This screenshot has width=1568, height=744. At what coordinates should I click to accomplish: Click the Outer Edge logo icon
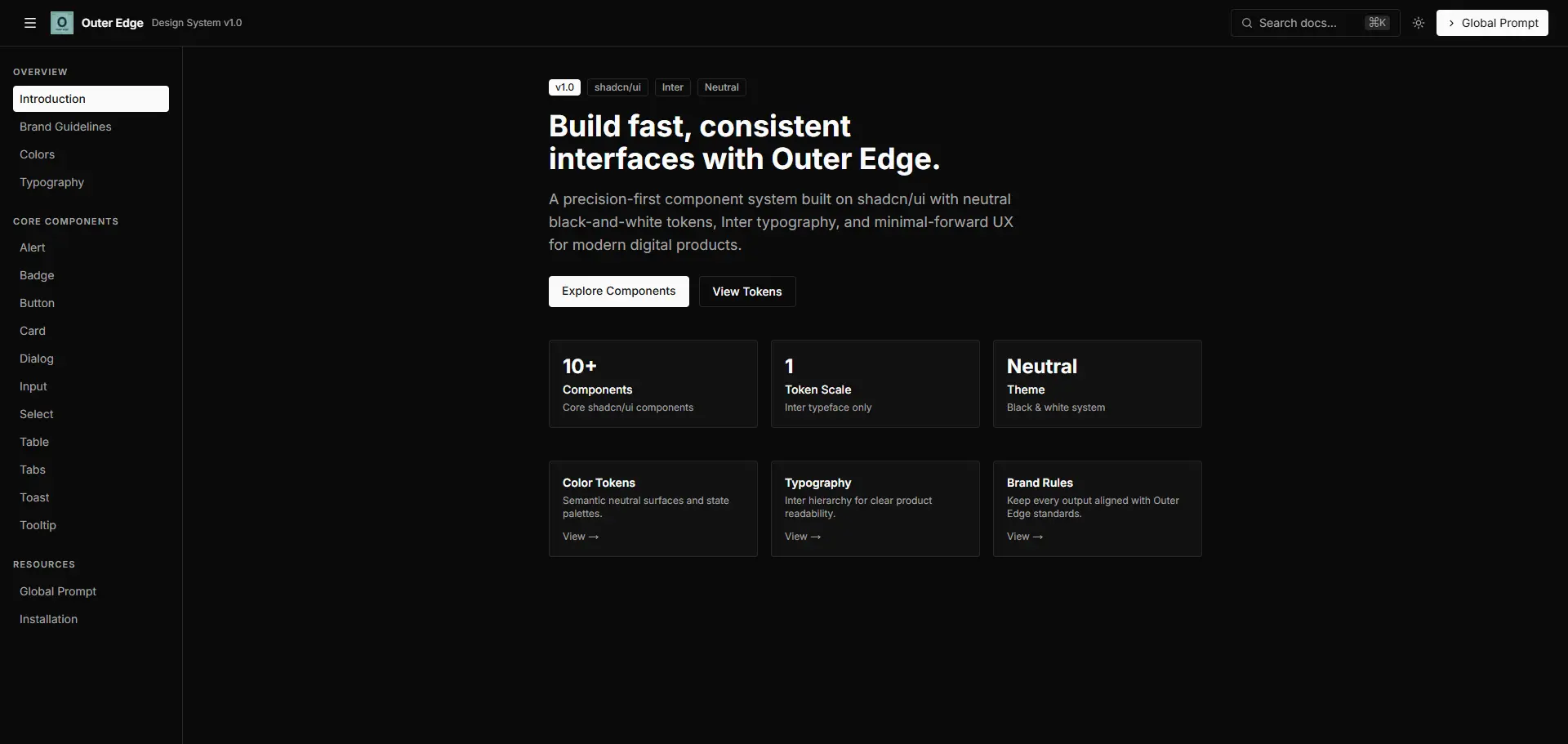(62, 23)
